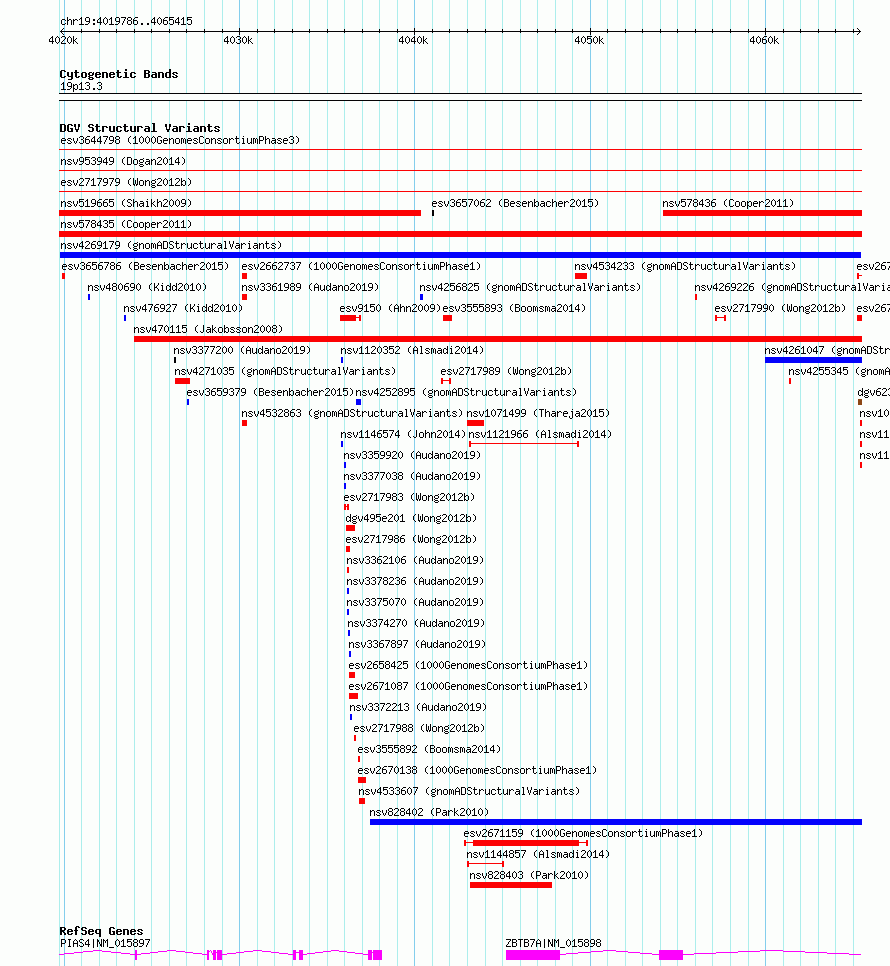Screen dimensions: 890x966
Task: Click nsv3372213 (Audano2019) label
Action: (x=418, y=707)
